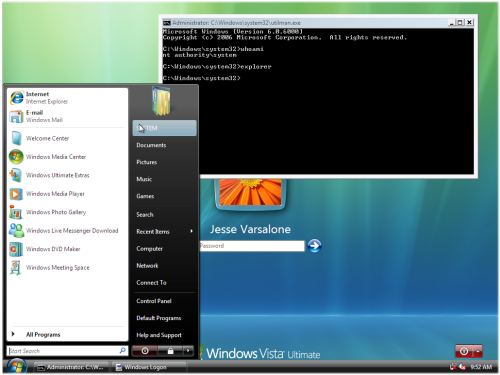This screenshot has height=375, width=500.
Task: Start Windows Media Player icon
Action: pos(16,194)
